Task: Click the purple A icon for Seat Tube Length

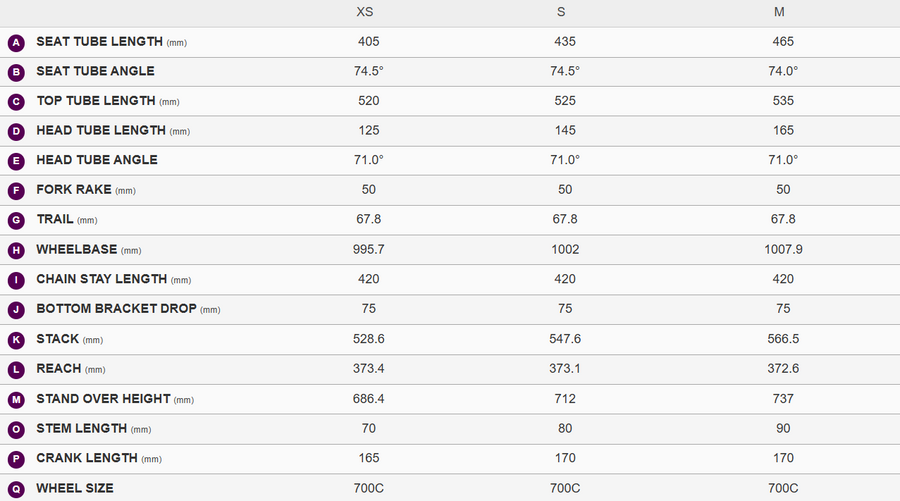Action: (16, 42)
